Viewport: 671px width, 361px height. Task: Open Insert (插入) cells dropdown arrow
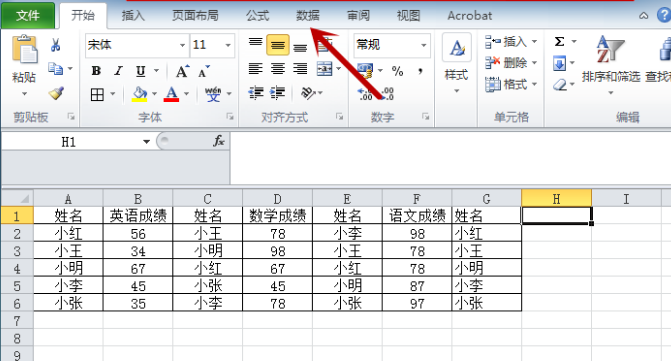[x=534, y=41]
